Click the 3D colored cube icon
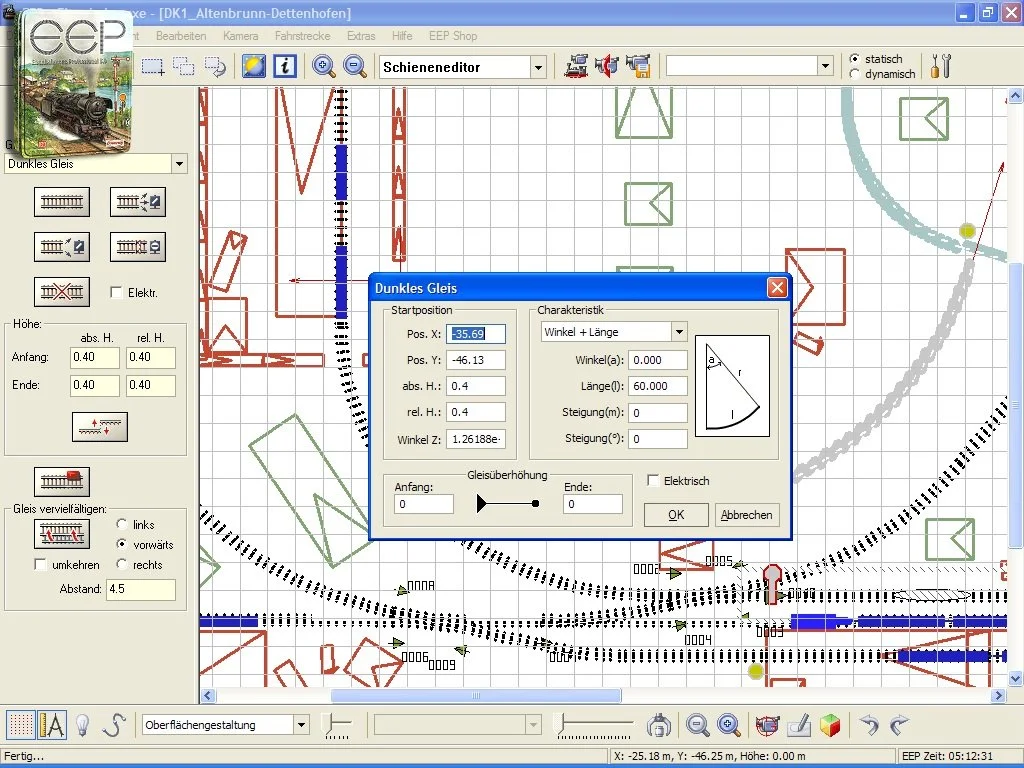 [830, 725]
